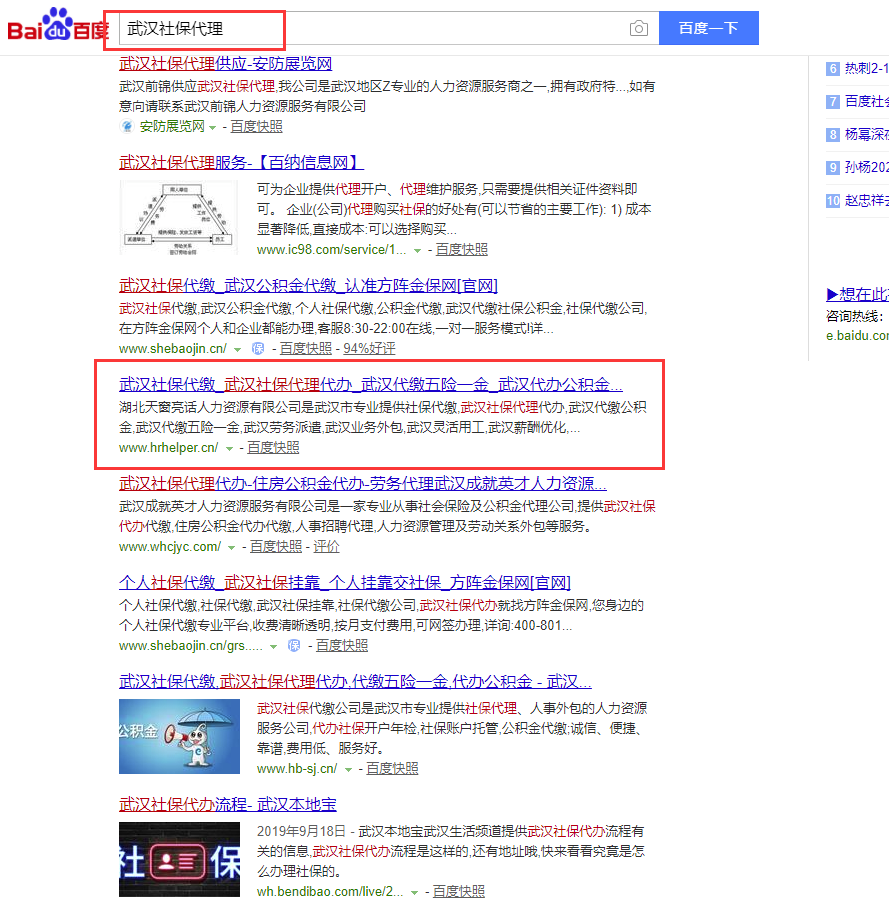Click the www.shebaojin.cn/grs URL text
The width and height of the screenshot is (889, 917).
pyautogui.click(x=191, y=646)
